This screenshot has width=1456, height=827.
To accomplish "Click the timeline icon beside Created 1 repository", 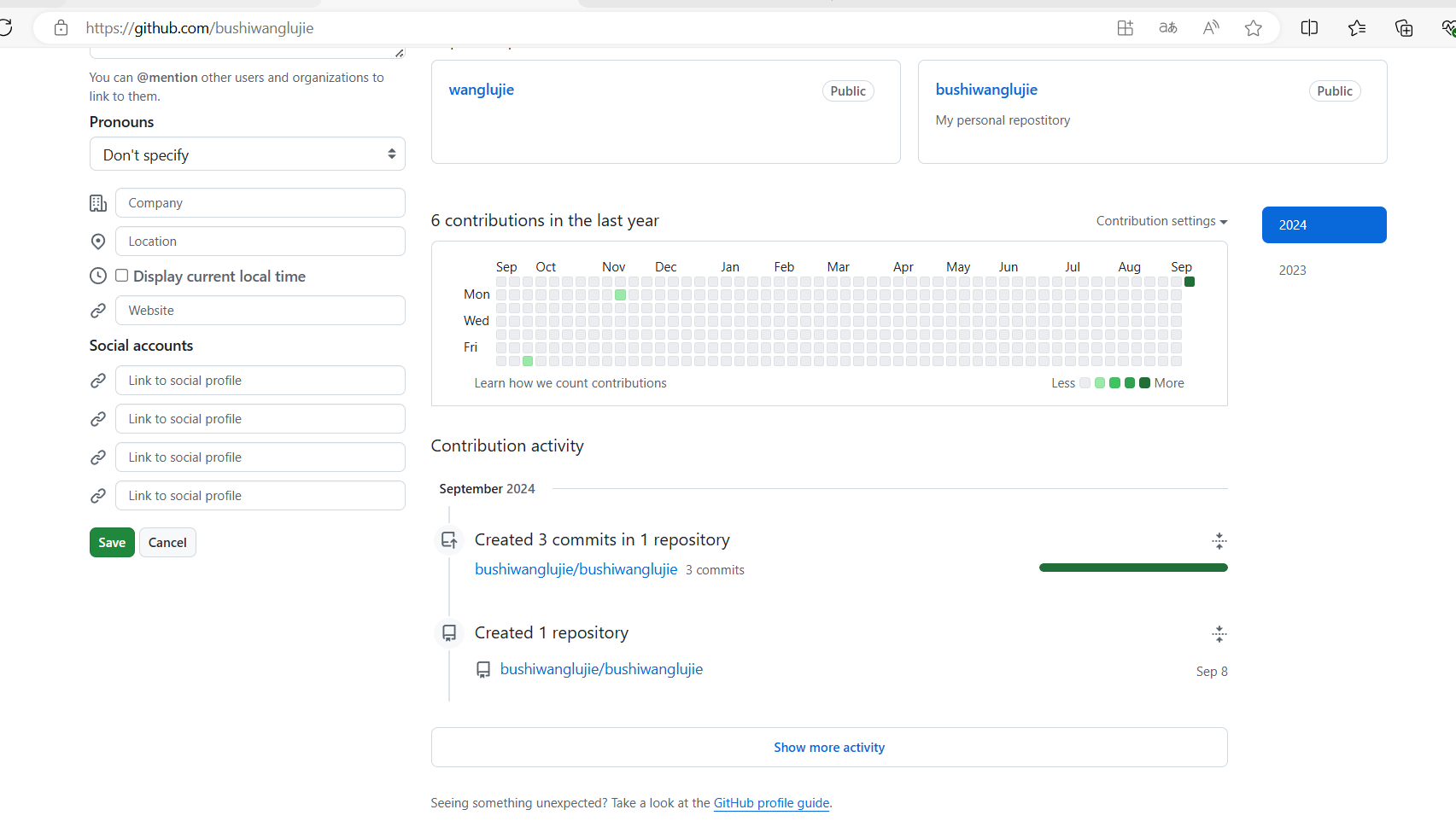I will tap(449, 632).
